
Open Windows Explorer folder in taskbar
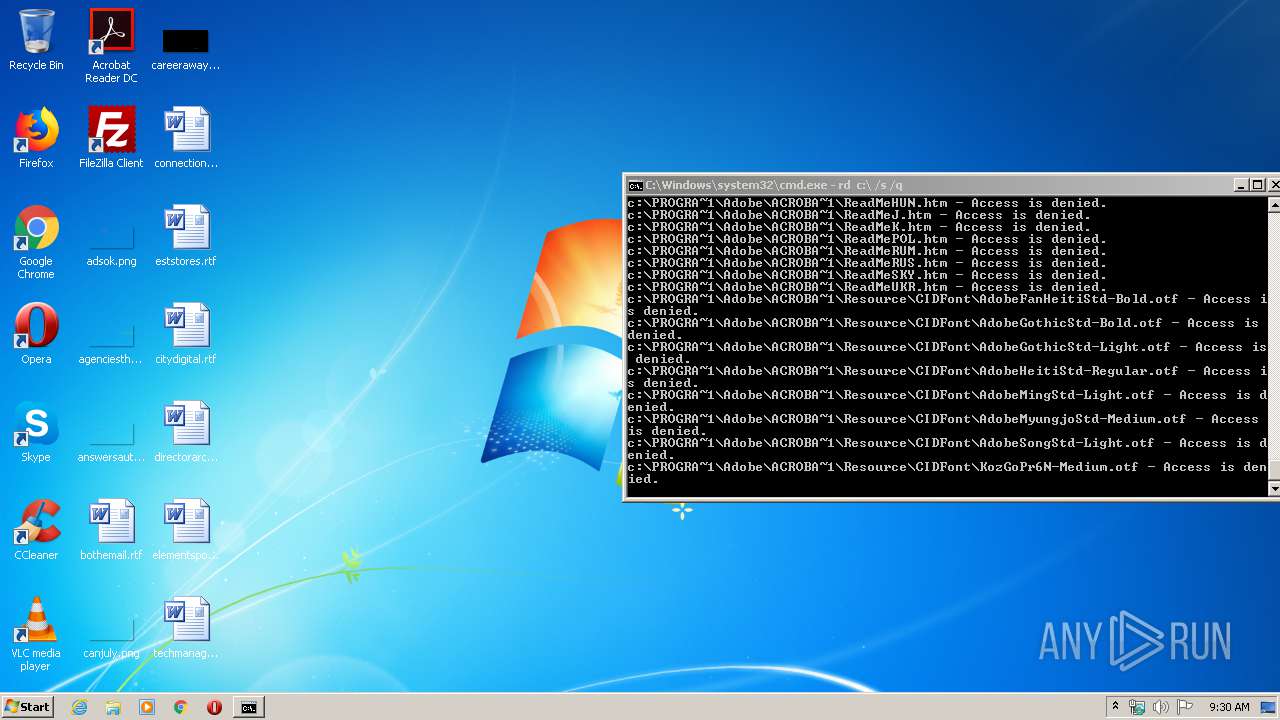click(113, 707)
